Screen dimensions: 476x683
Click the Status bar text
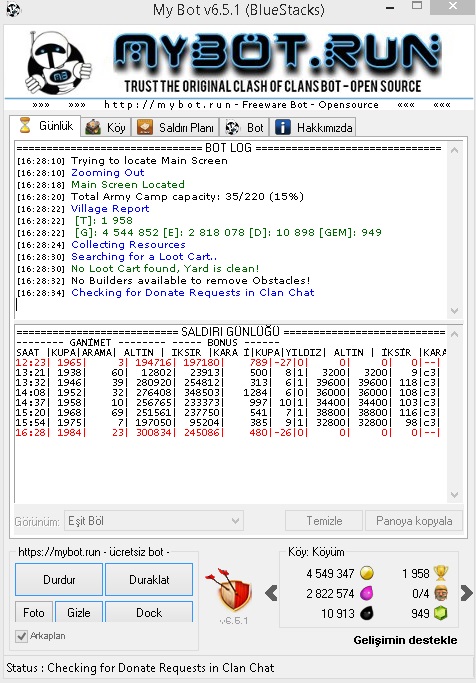[x=140, y=668]
